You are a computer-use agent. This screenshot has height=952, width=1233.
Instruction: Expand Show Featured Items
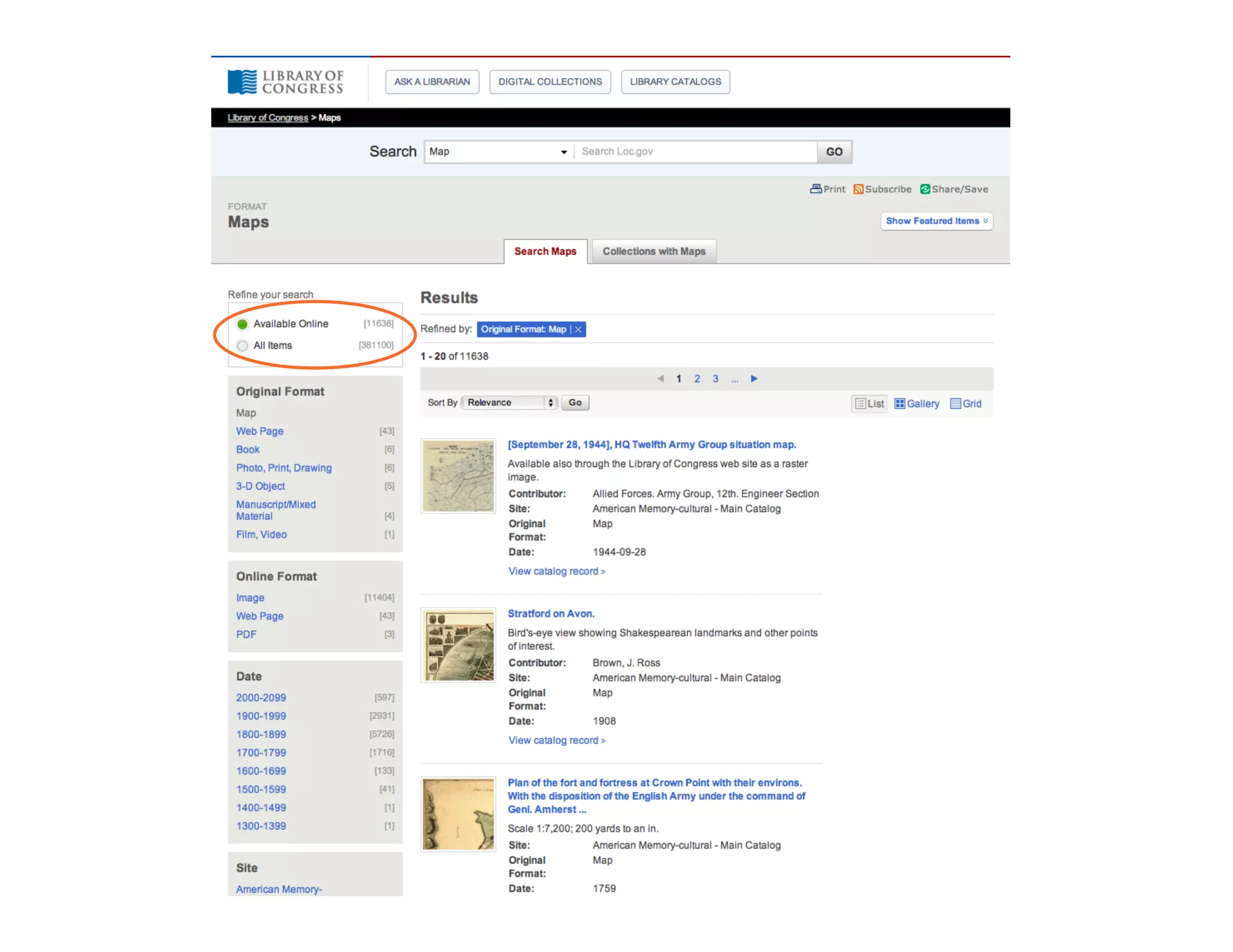[936, 221]
